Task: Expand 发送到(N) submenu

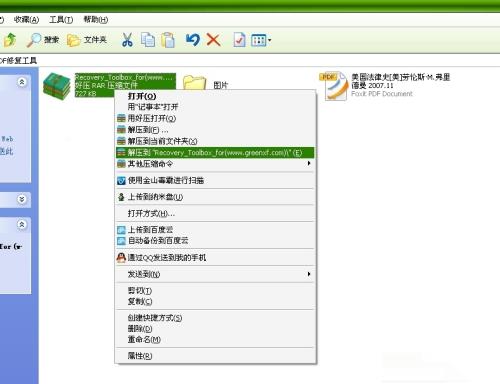Action: click(215, 274)
